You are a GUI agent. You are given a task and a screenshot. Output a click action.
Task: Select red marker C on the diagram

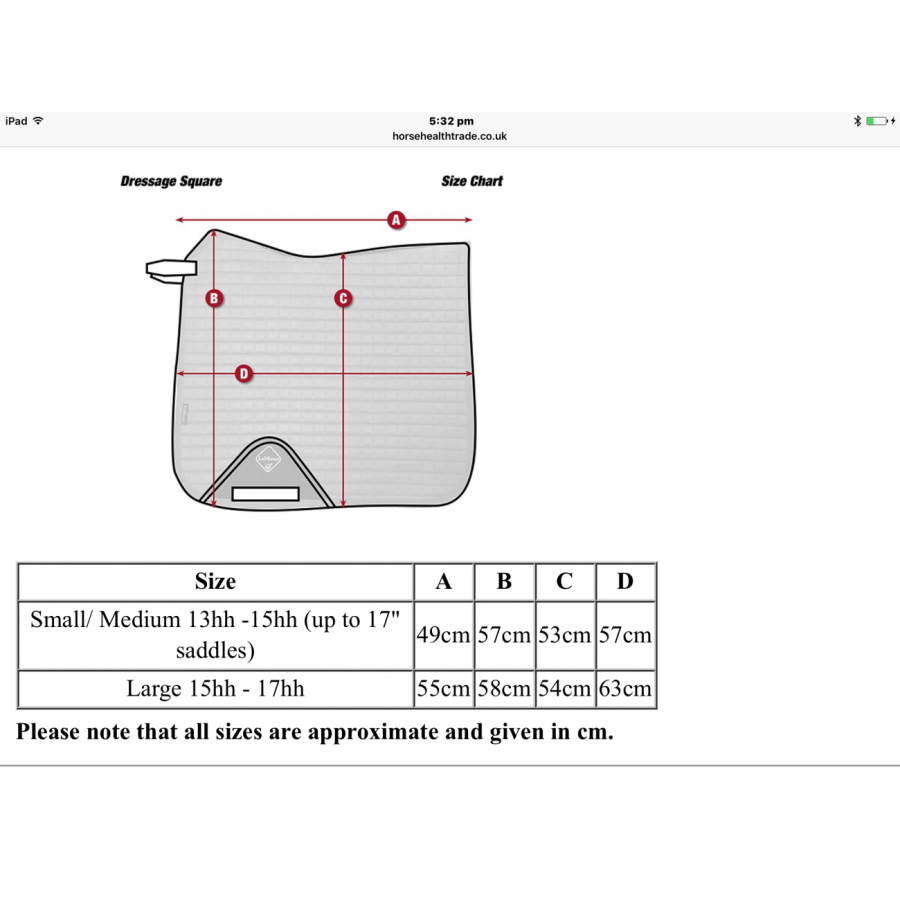(343, 297)
